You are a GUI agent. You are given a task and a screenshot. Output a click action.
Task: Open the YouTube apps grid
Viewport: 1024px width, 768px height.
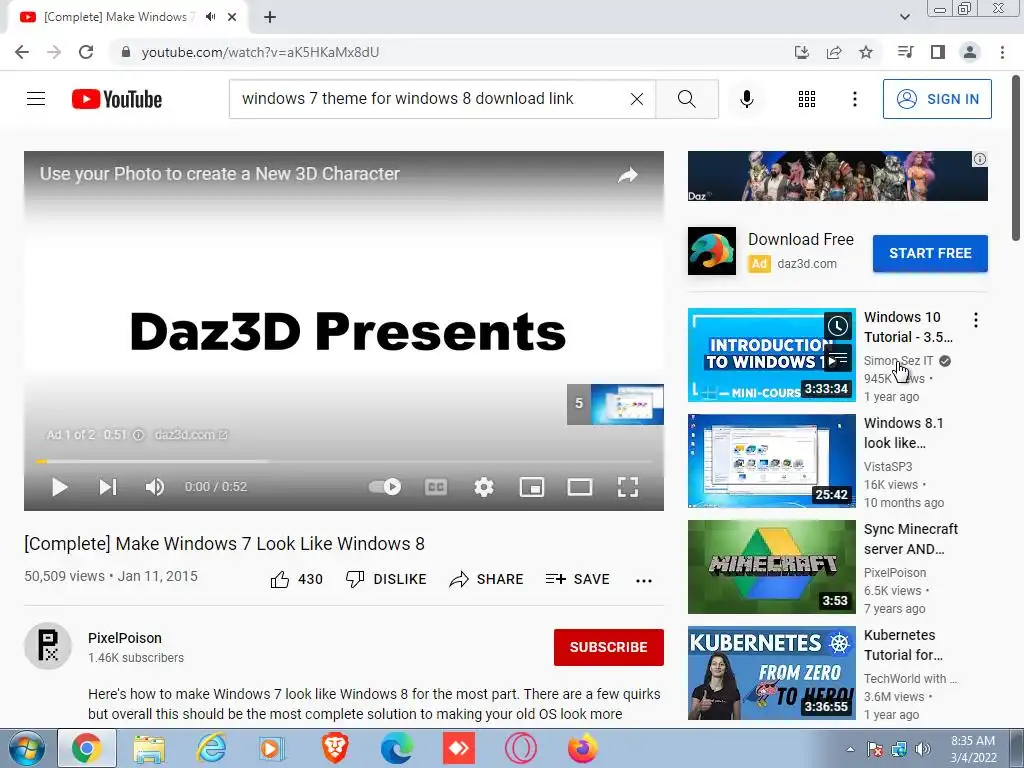point(807,99)
